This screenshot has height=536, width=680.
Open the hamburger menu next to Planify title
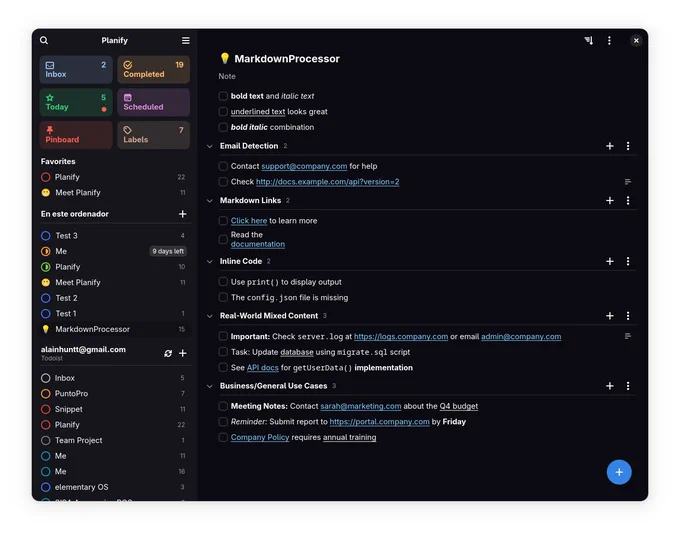coord(186,40)
